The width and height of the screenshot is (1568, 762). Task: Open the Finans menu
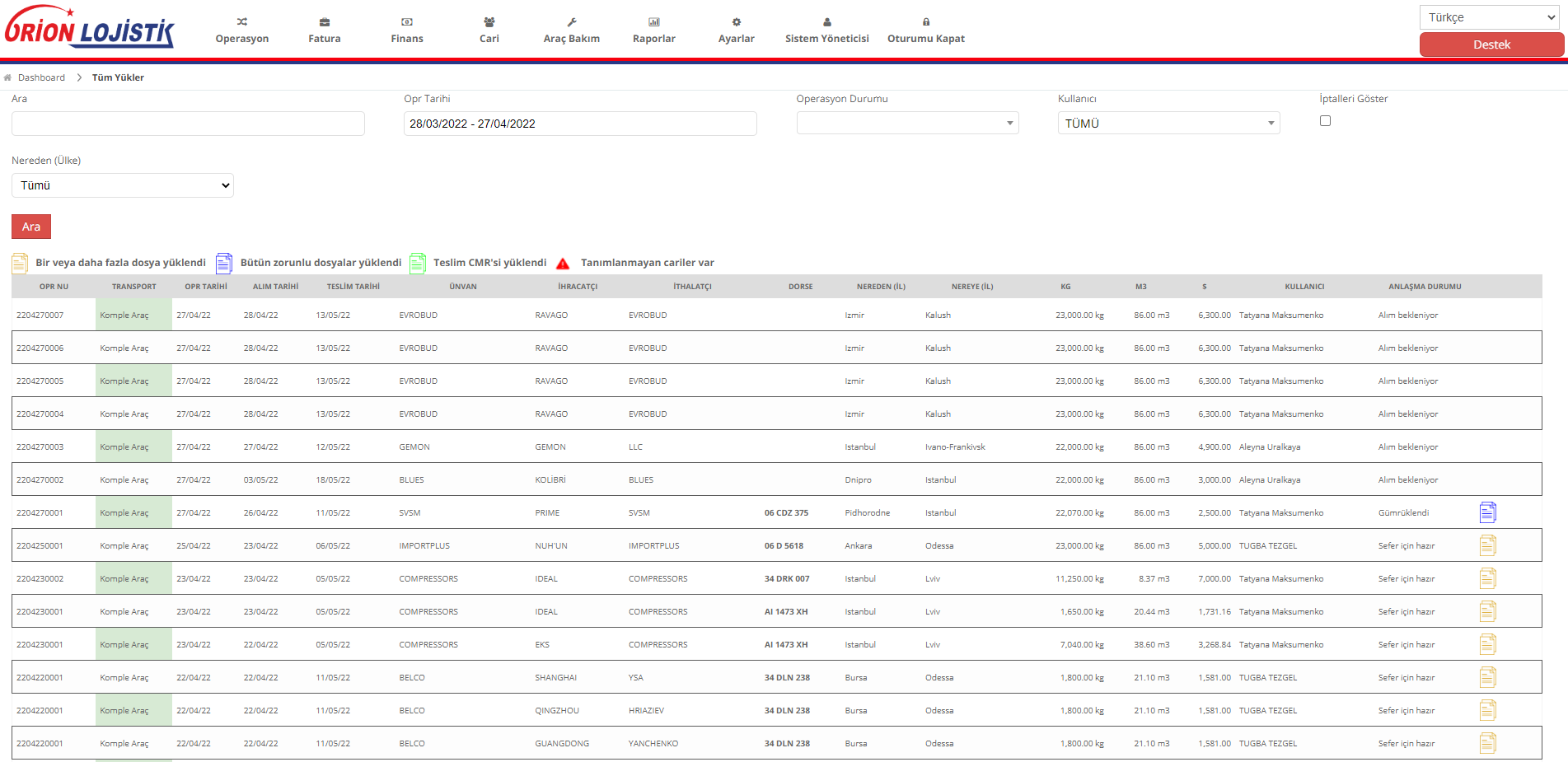tap(407, 39)
